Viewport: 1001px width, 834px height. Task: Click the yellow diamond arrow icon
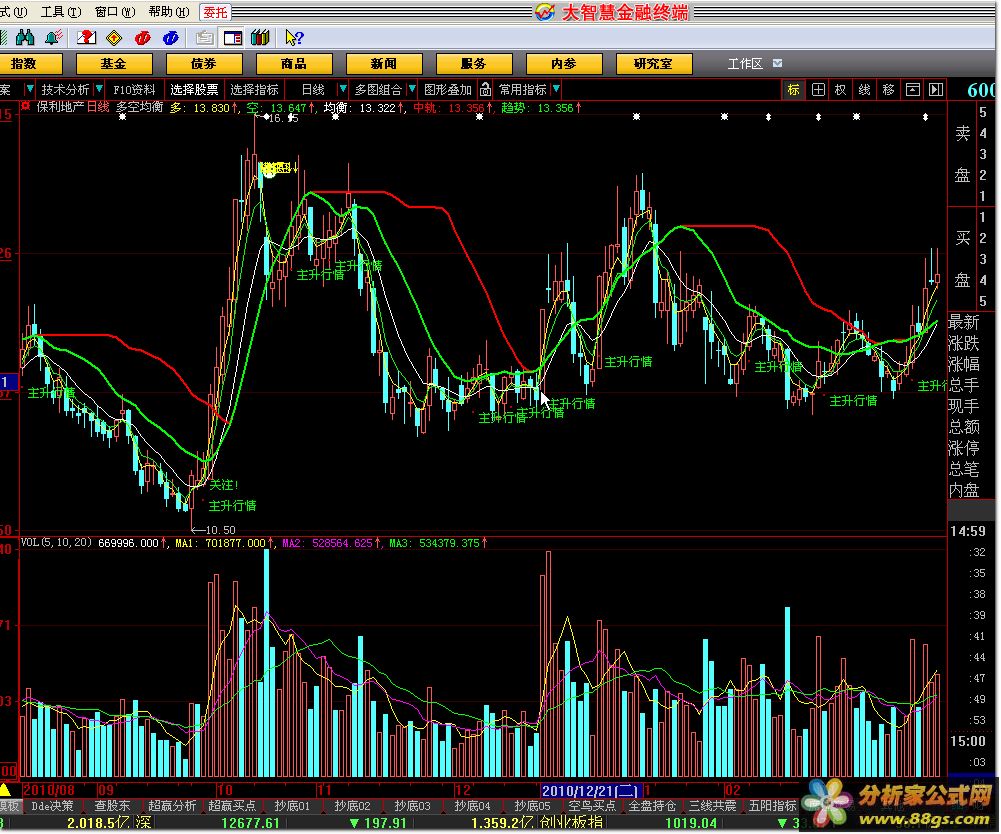[114, 38]
